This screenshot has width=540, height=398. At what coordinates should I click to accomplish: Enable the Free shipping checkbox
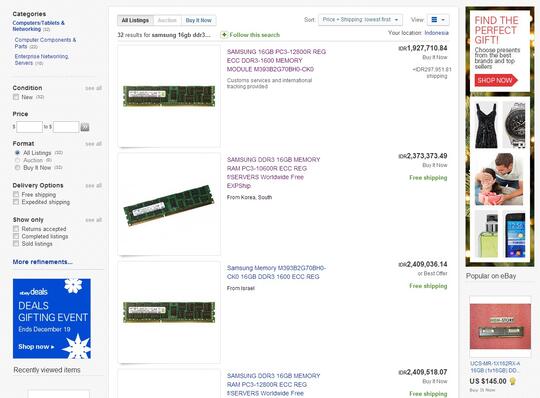pyautogui.click(x=16, y=195)
